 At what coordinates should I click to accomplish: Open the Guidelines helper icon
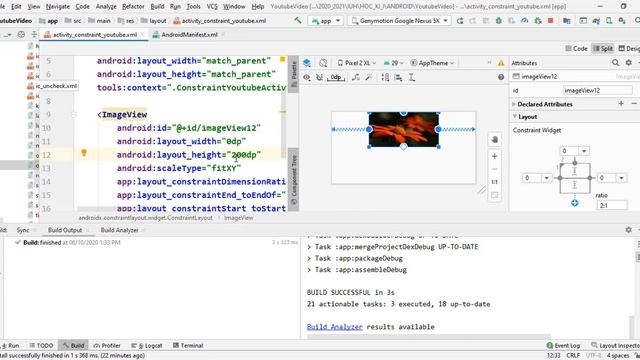click(x=412, y=77)
